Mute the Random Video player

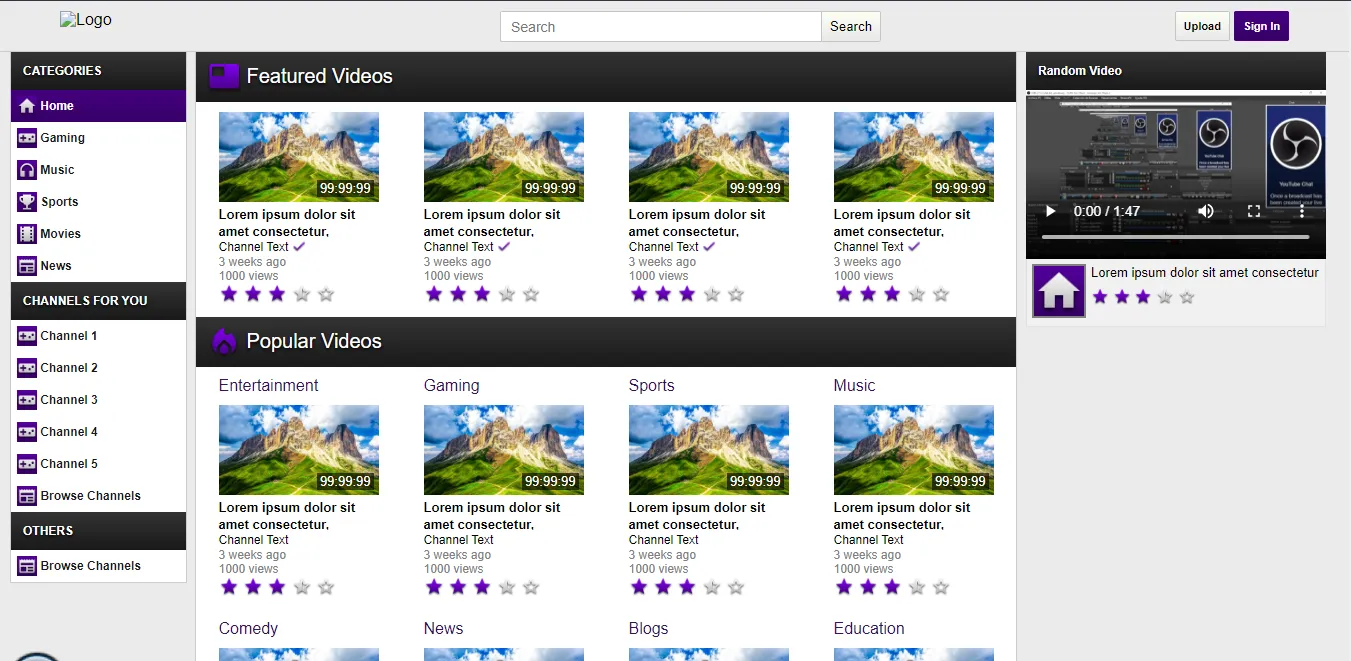click(1206, 211)
